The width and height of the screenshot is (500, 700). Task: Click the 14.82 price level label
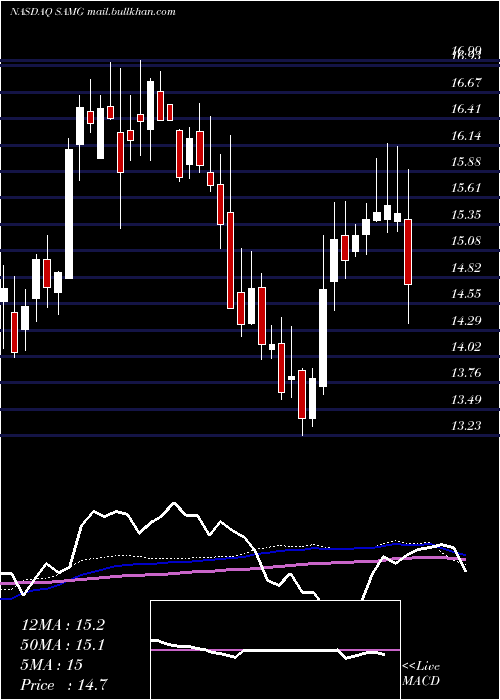[466, 267]
